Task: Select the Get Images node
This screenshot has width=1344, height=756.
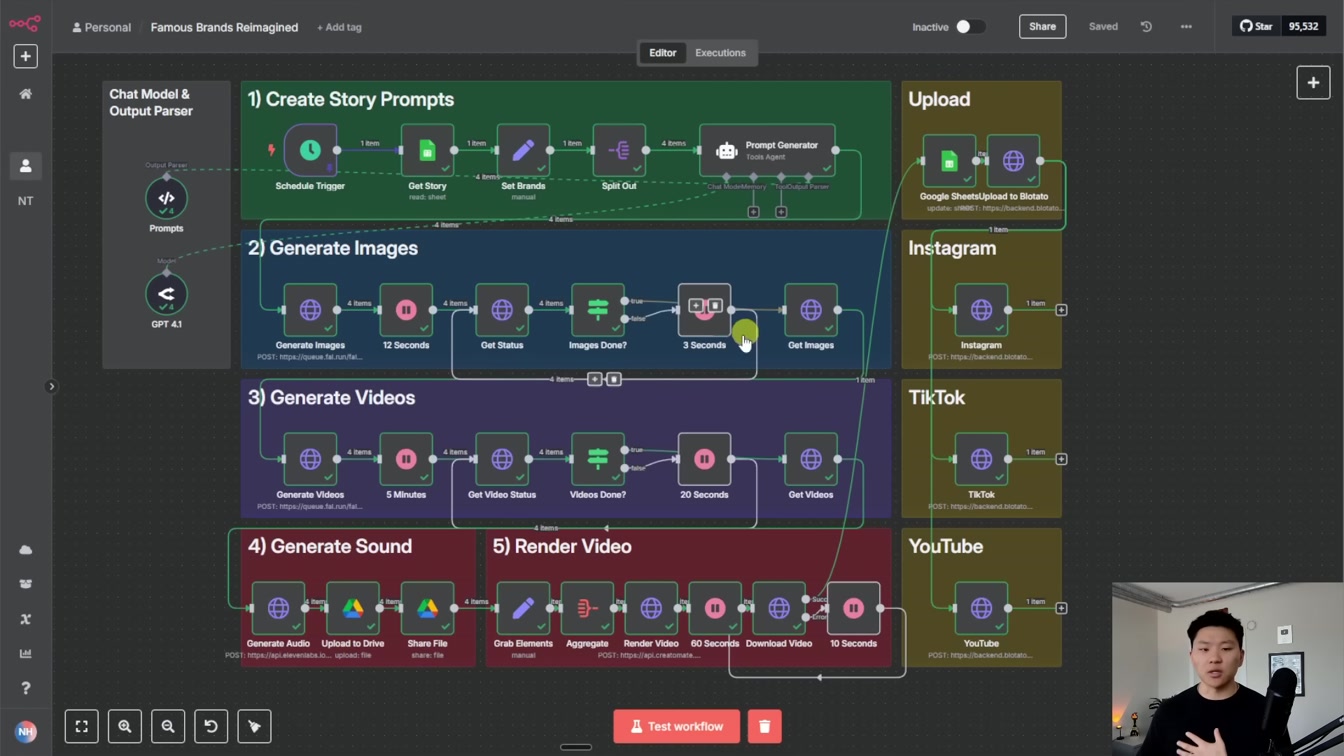Action: [x=811, y=310]
